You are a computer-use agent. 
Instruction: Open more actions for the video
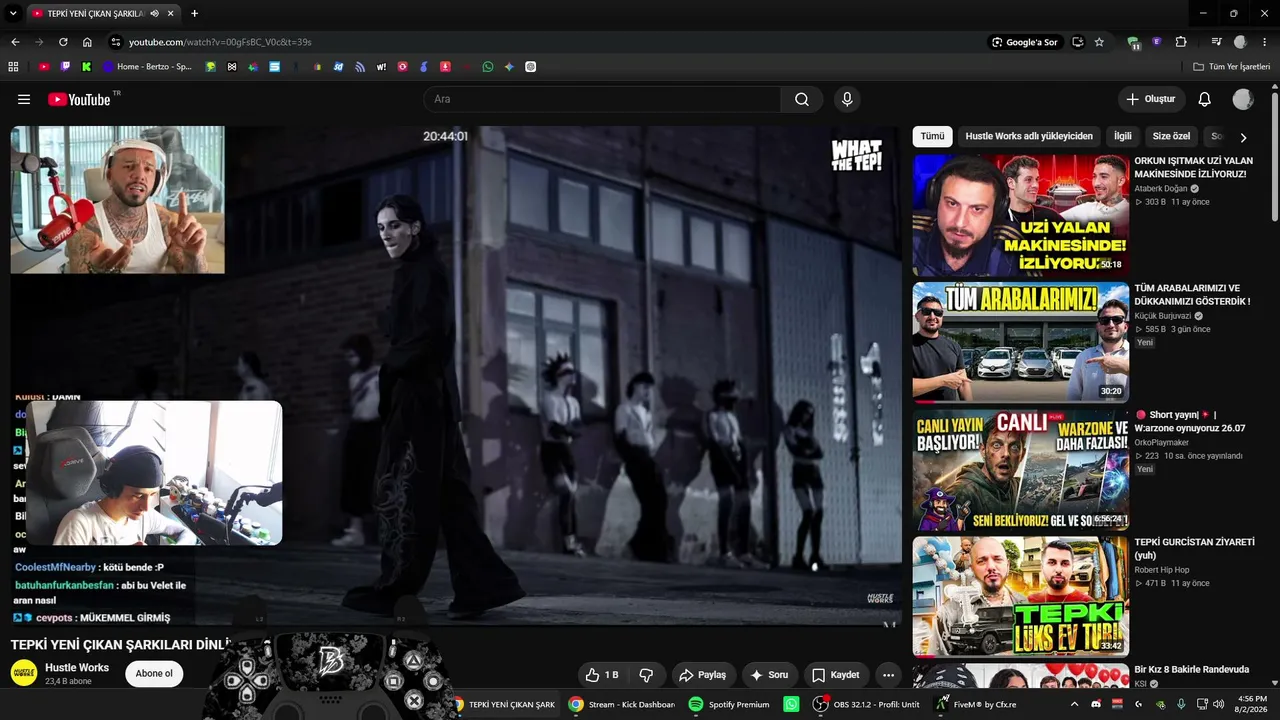tap(888, 675)
